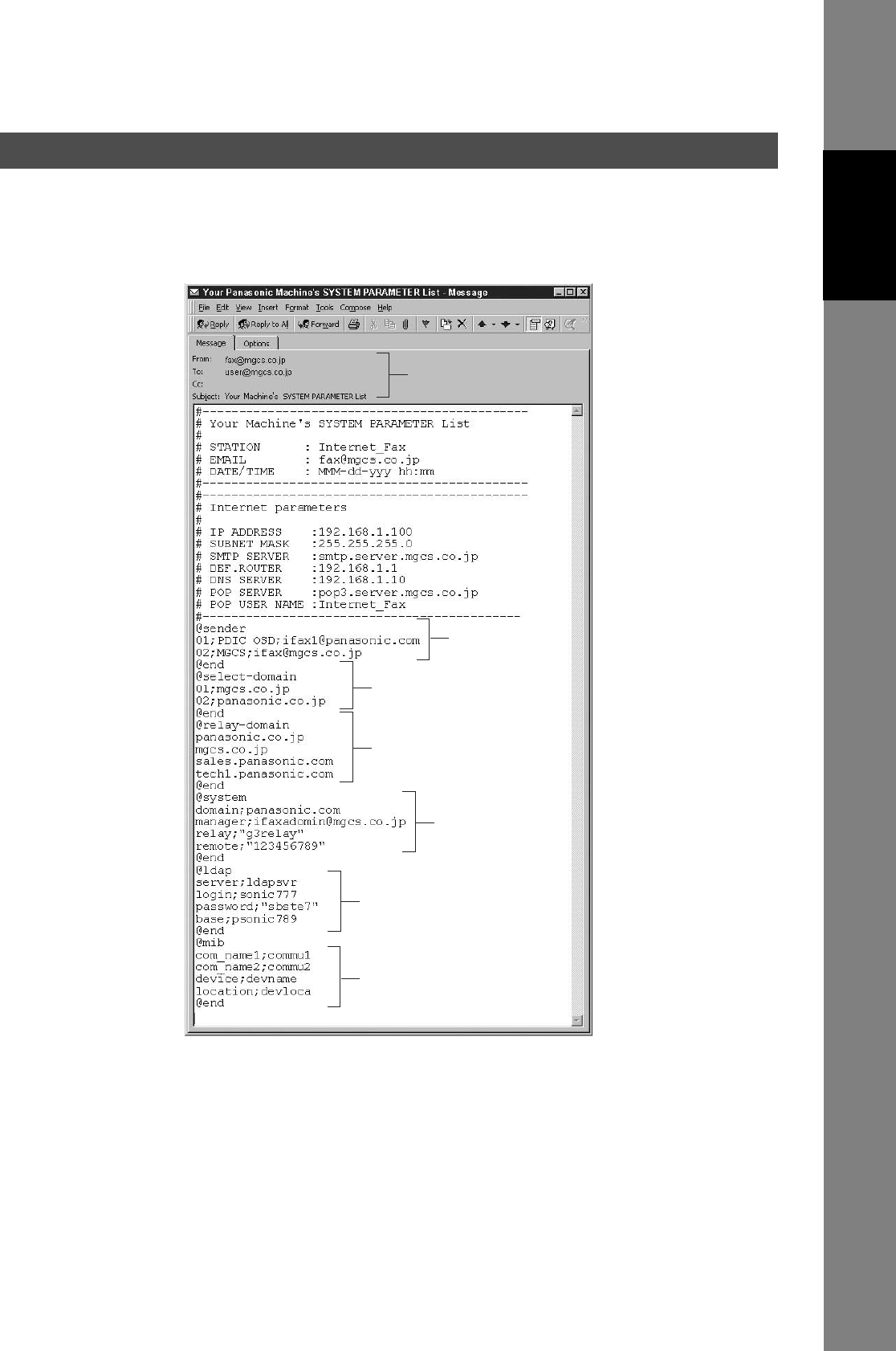This screenshot has width=896, height=1351.
Task: Expand the toolbar overflow chevron
Action: pyautogui.click(x=584, y=320)
